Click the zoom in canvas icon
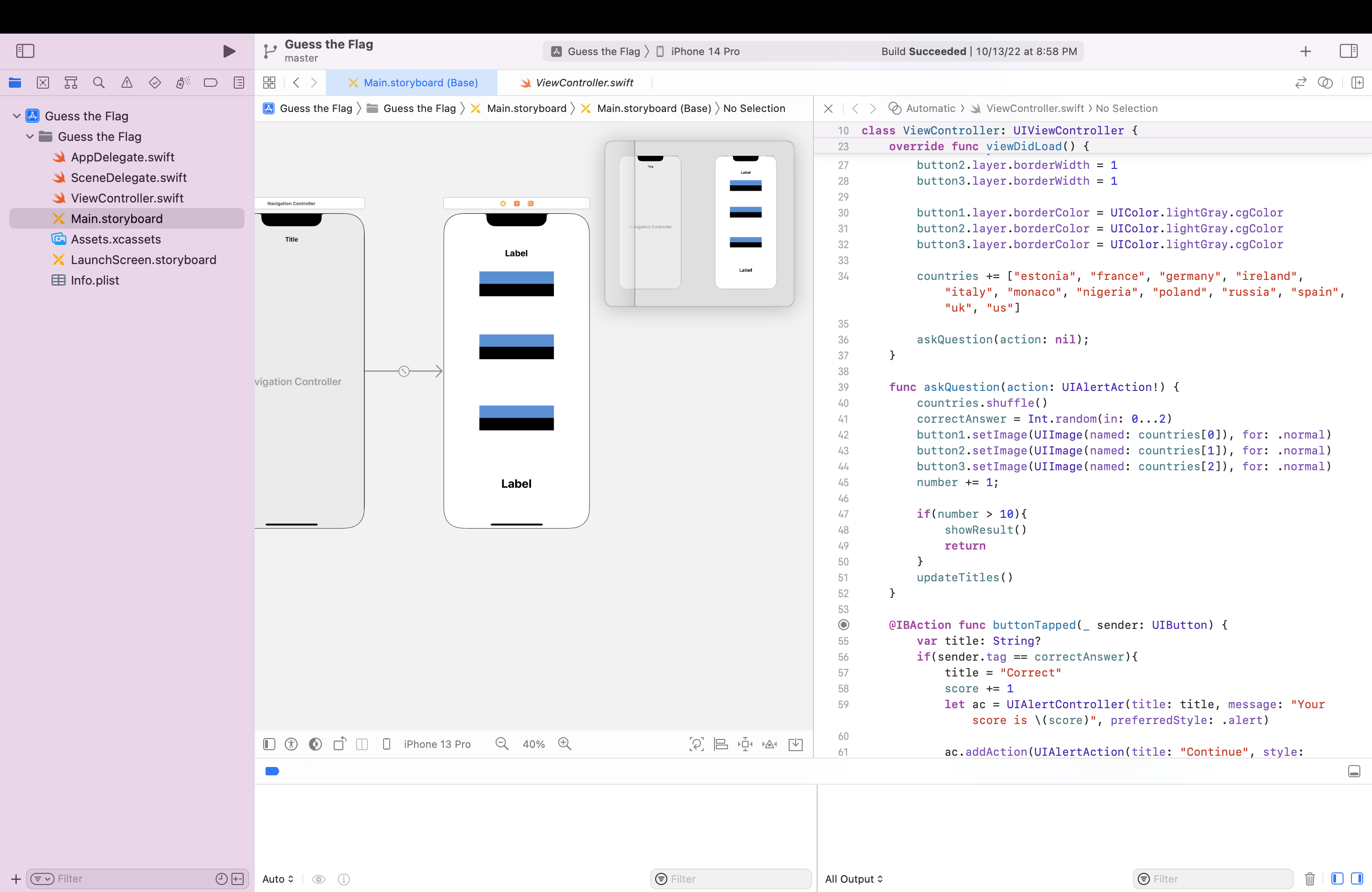 coord(564,744)
